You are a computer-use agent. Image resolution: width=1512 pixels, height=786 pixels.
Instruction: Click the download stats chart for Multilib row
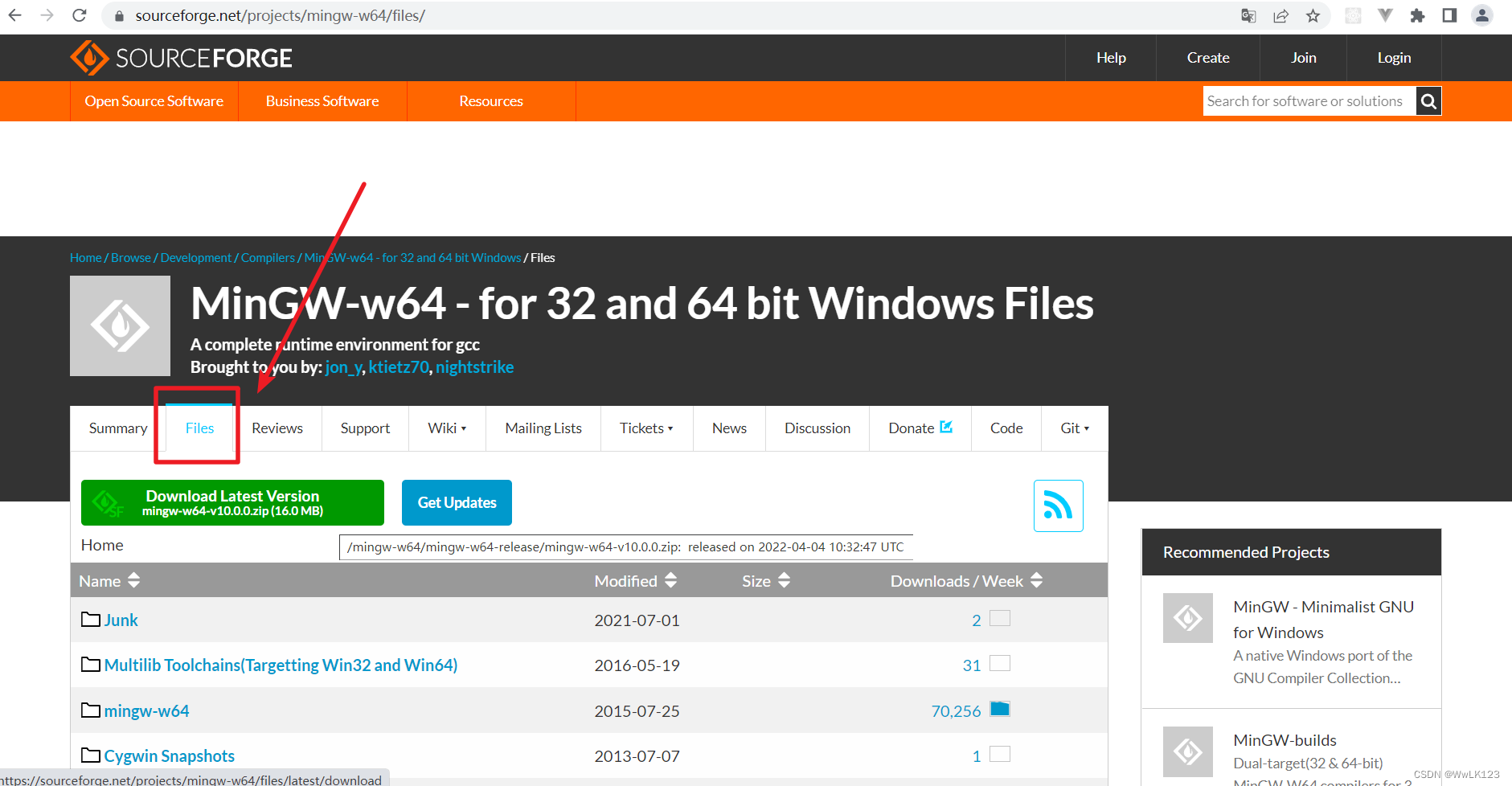point(1000,663)
